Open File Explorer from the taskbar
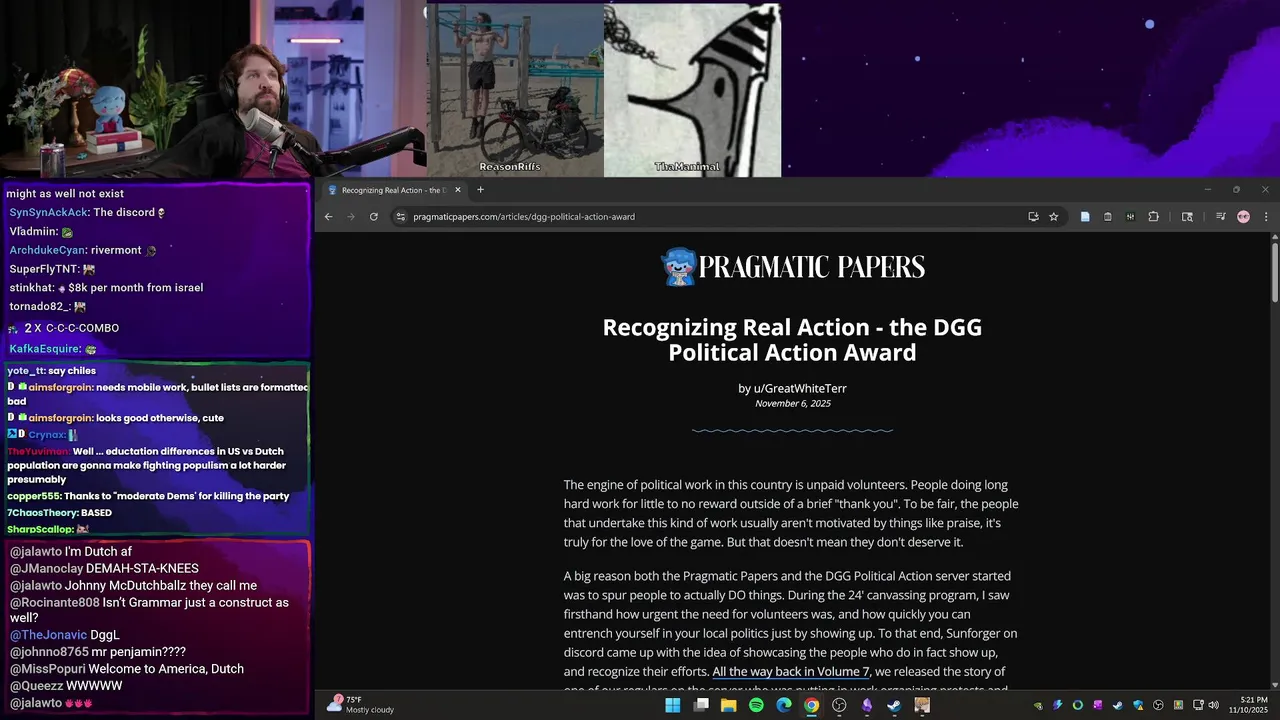The width and height of the screenshot is (1280, 720). (729, 705)
